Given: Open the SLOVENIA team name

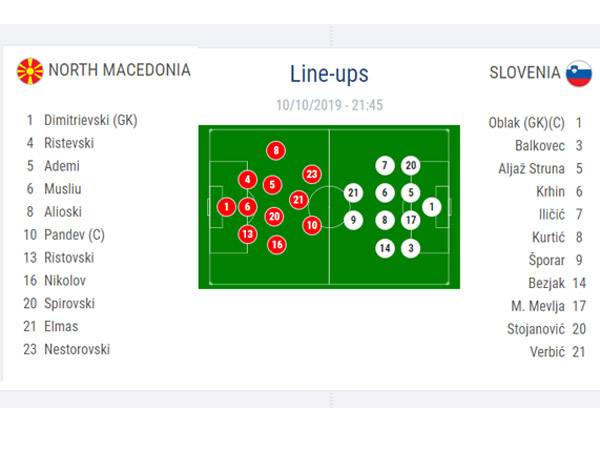Looking at the screenshot, I should 524,73.
